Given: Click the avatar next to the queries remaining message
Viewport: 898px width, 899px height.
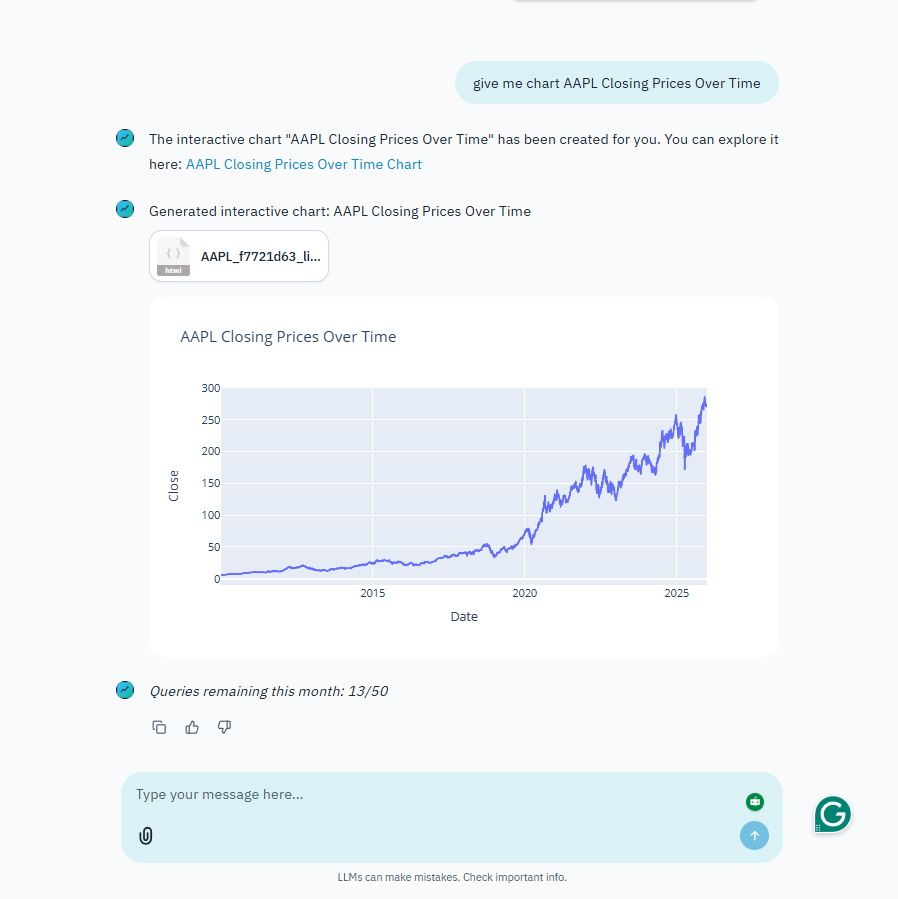Looking at the screenshot, I should (124, 689).
